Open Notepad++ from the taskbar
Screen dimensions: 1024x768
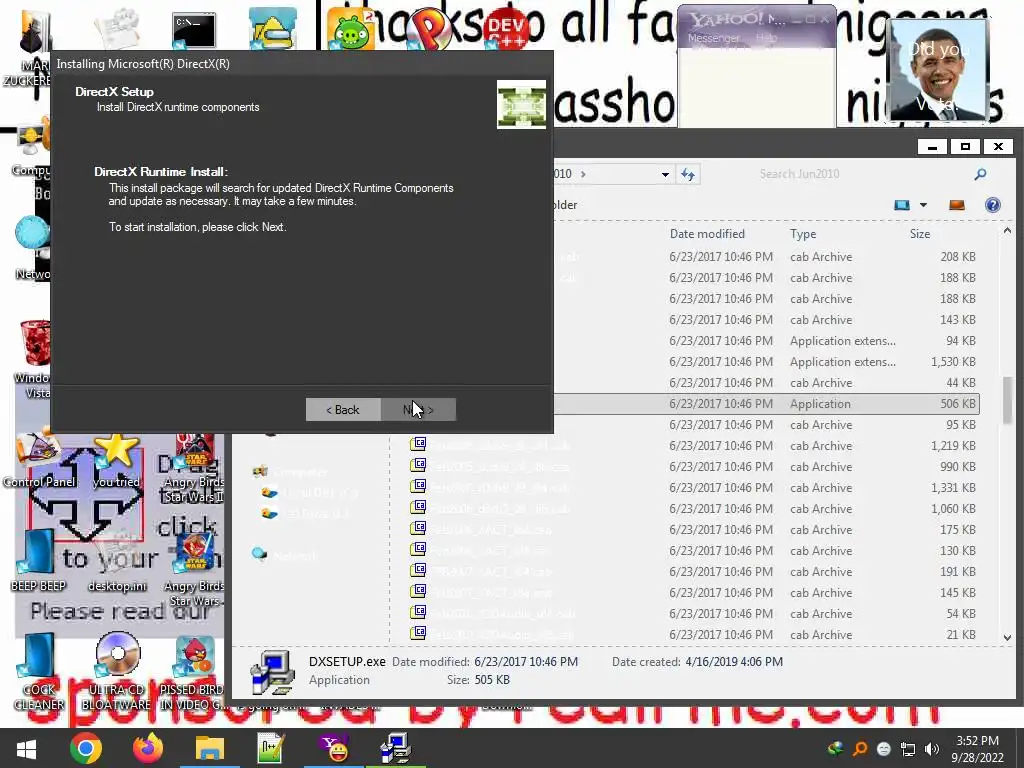point(270,748)
